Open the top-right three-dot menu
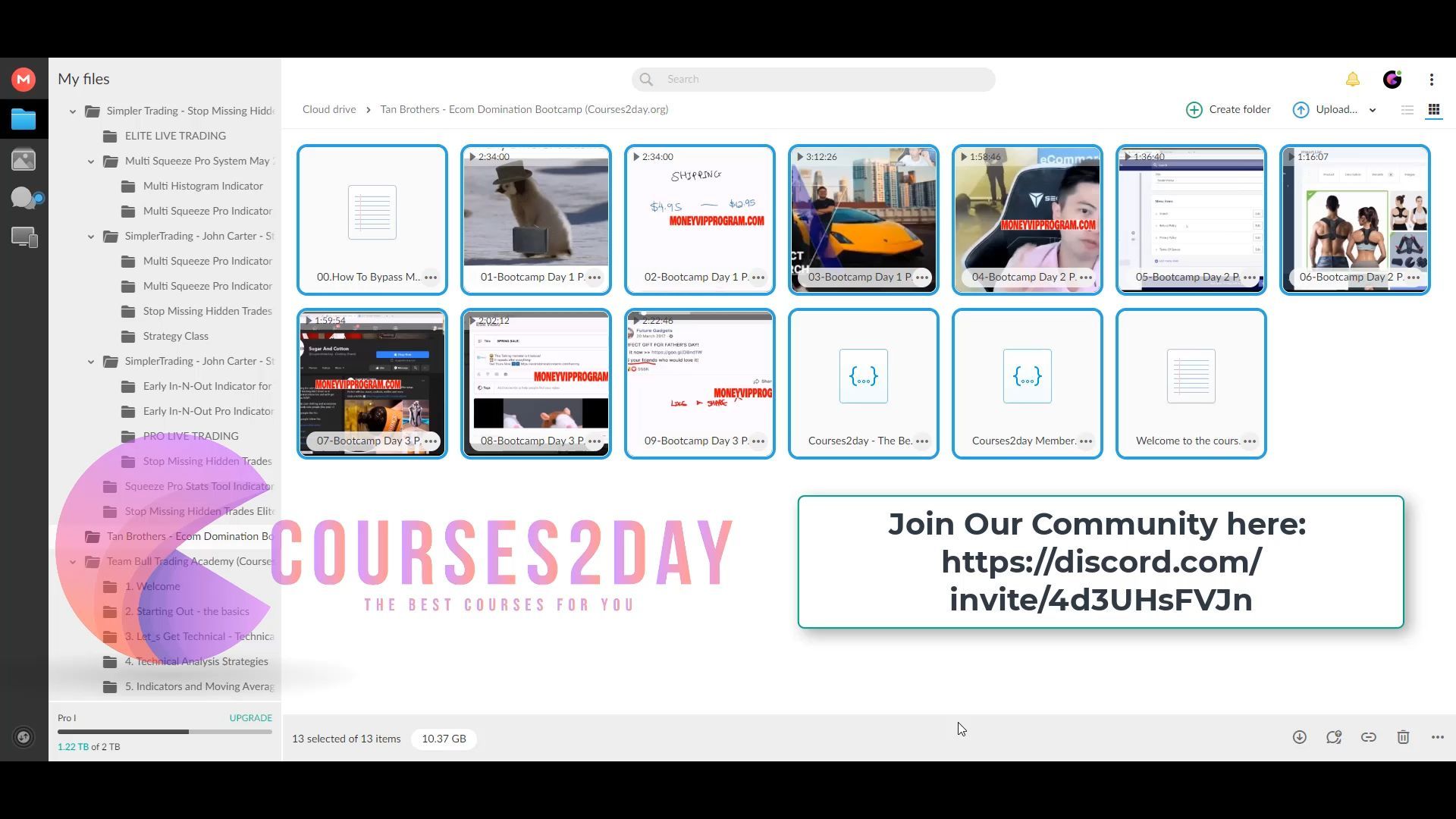The height and width of the screenshot is (819, 1456). click(x=1432, y=80)
